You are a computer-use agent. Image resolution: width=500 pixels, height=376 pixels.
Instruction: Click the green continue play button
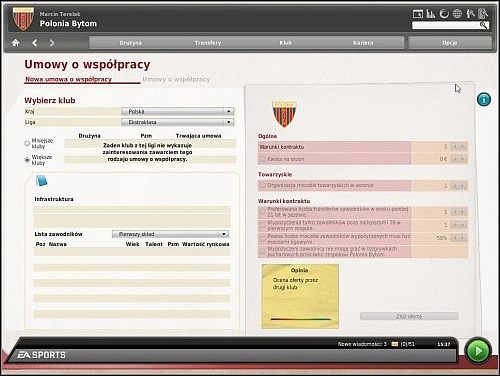478,351
